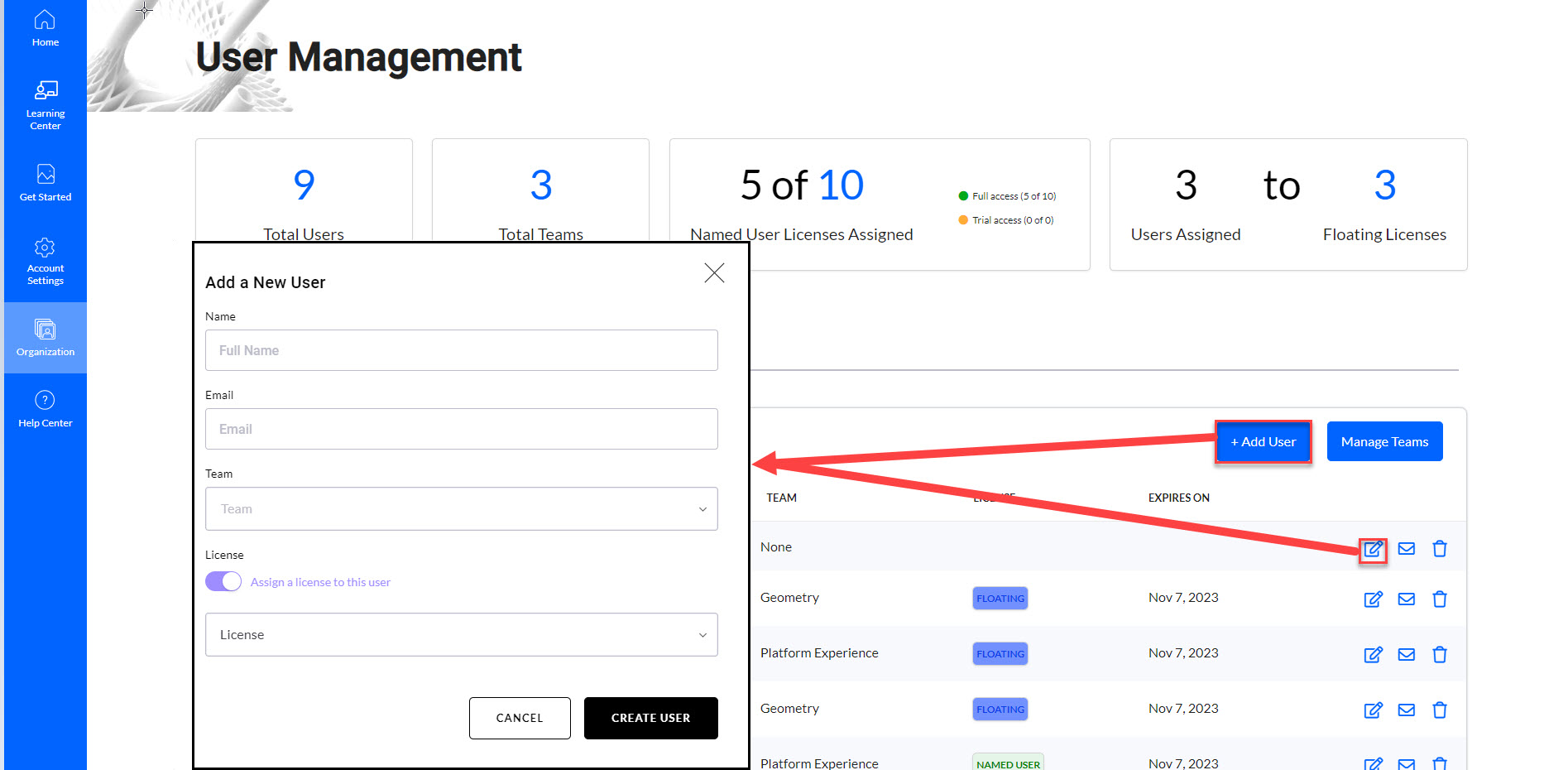The height and width of the screenshot is (770, 1568).
Task: Click the User Management heading
Action: [358, 57]
